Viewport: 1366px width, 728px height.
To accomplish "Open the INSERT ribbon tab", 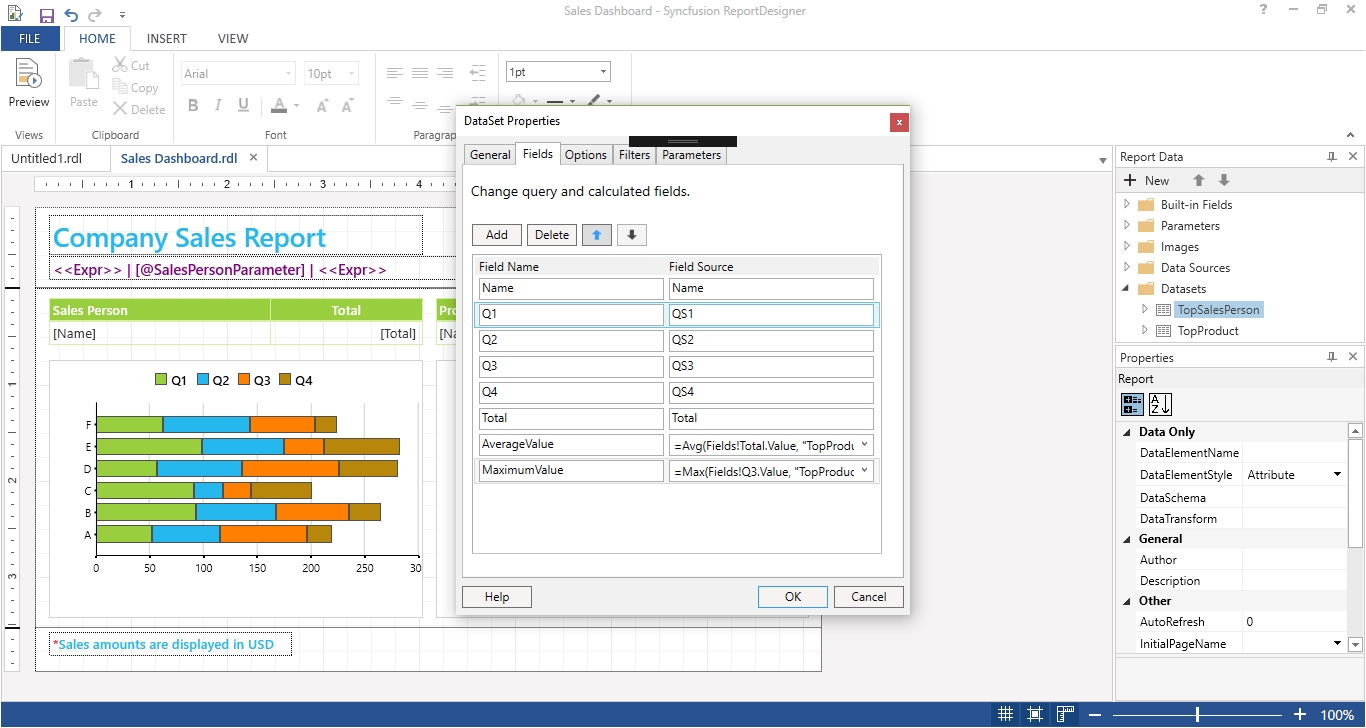I will point(166,39).
